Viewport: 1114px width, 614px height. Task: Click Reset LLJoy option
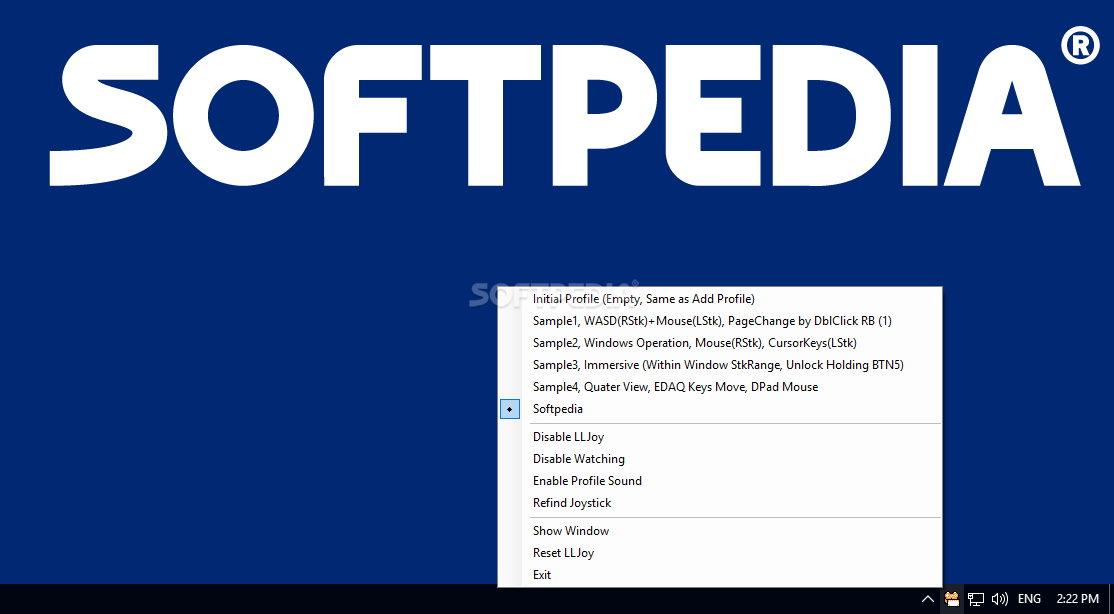[x=720, y=553]
